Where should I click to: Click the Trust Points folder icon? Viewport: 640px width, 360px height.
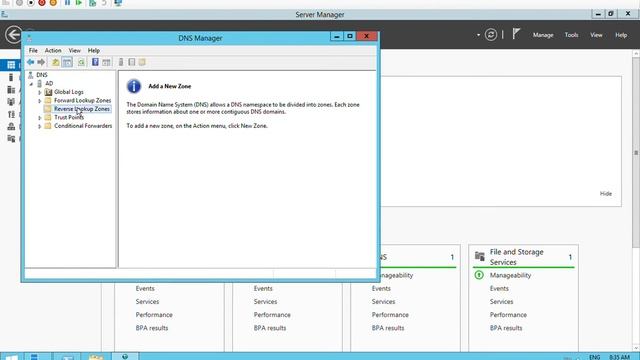[48, 118]
